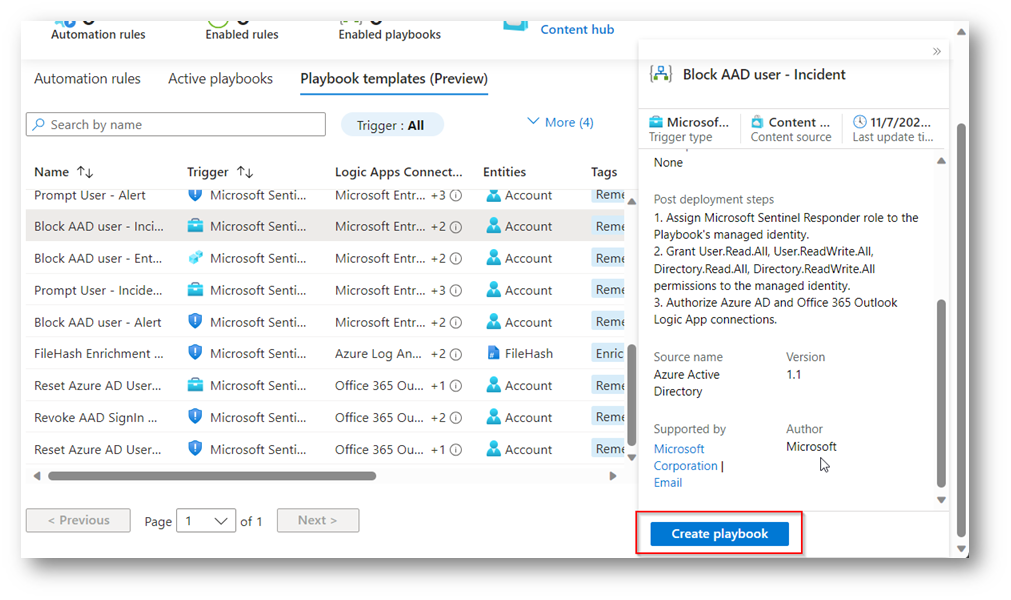This screenshot has height=600, width=1011.
Task: Click Last update time clock icon
Action: click(x=859, y=122)
